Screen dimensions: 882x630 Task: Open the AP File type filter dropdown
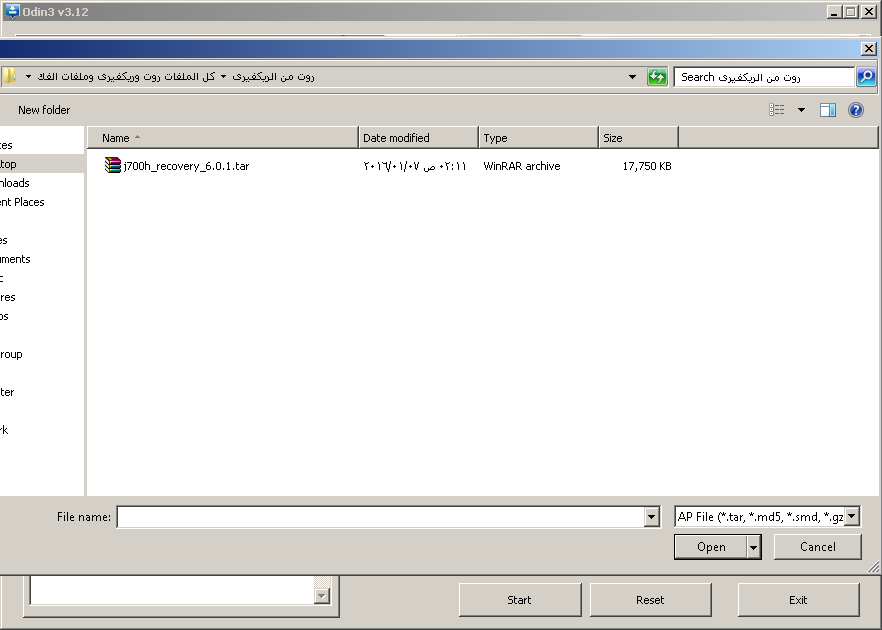tap(852, 516)
